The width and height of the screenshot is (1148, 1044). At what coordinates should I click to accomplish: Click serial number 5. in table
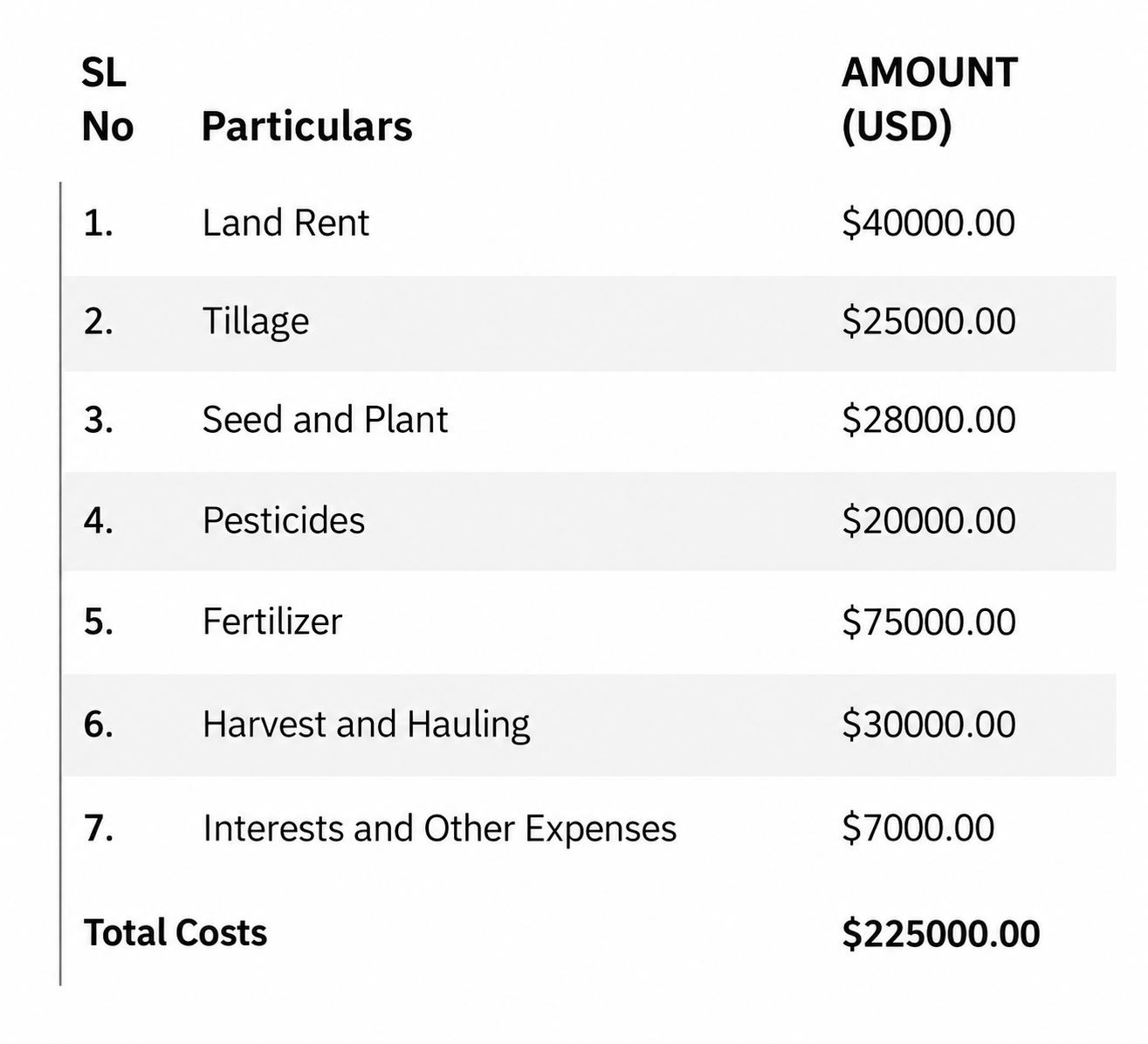pyautogui.click(x=99, y=622)
